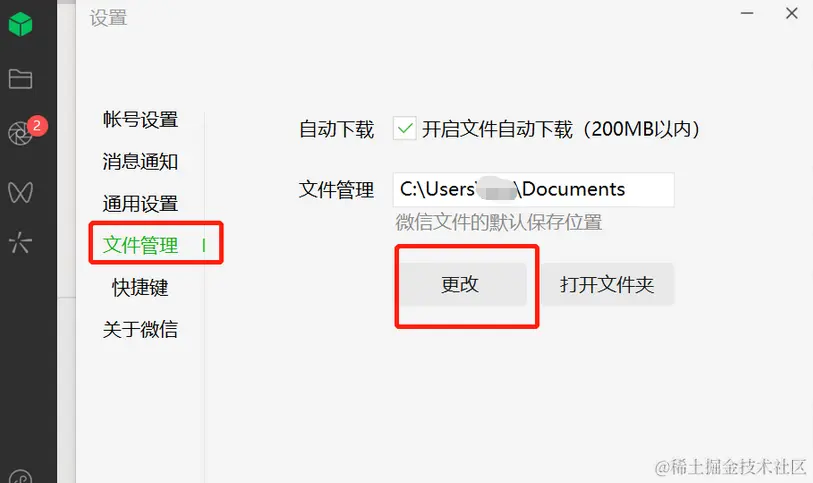This screenshot has width=813, height=483.
Task: Select the 文件管理 settings section
Action: (x=140, y=245)
